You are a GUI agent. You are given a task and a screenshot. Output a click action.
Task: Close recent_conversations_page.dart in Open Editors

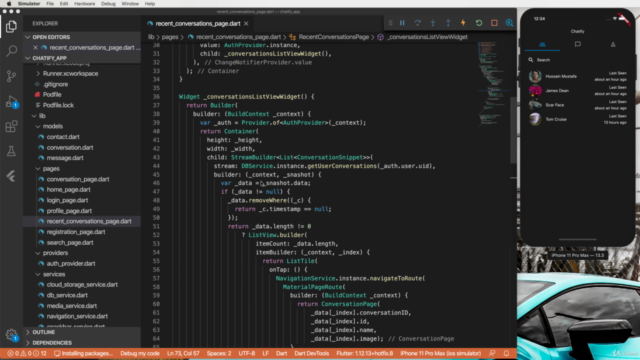tap(36, 47)
